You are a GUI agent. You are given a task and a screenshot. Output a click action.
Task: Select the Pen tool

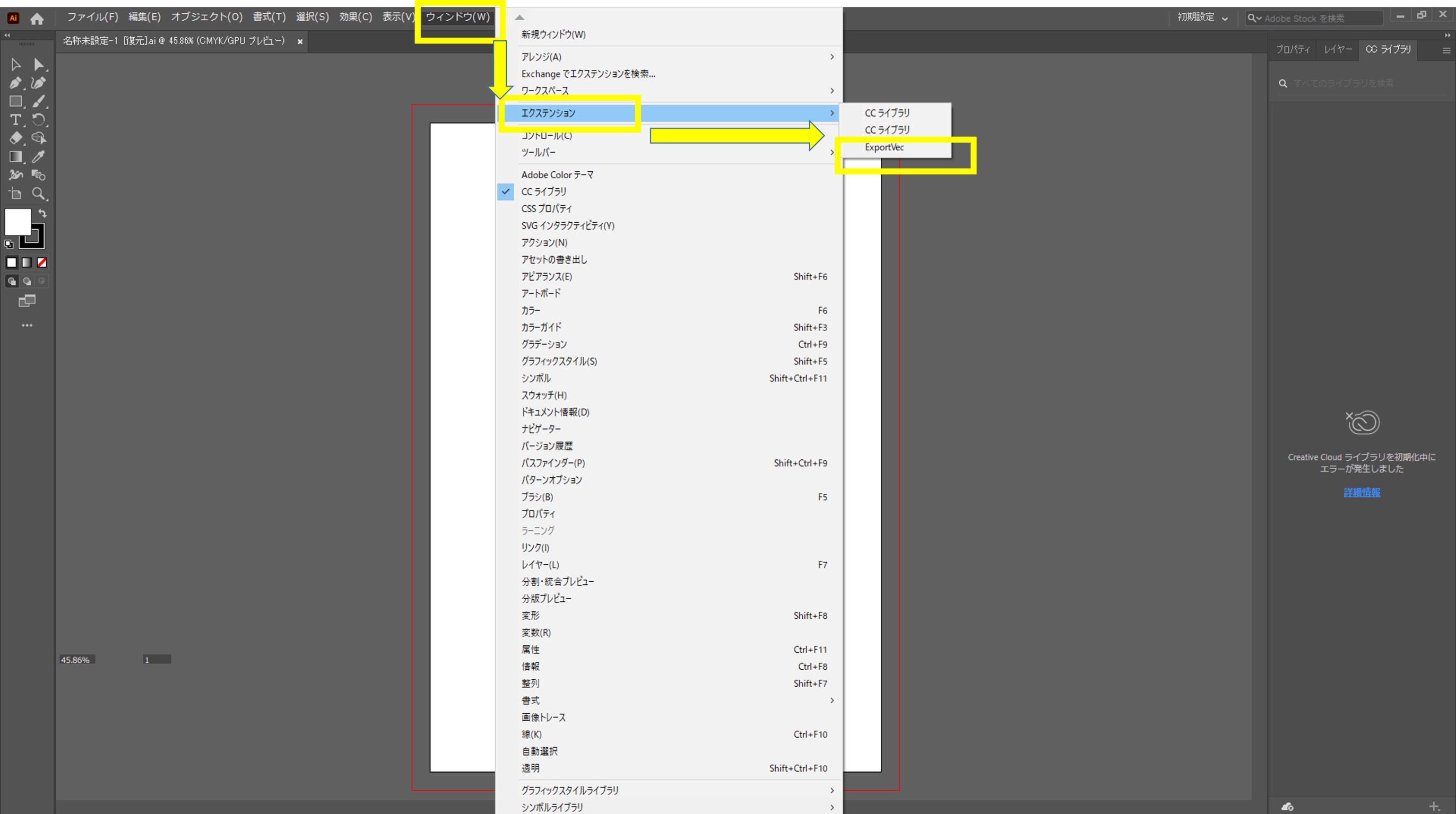click(x=16, y=83)
